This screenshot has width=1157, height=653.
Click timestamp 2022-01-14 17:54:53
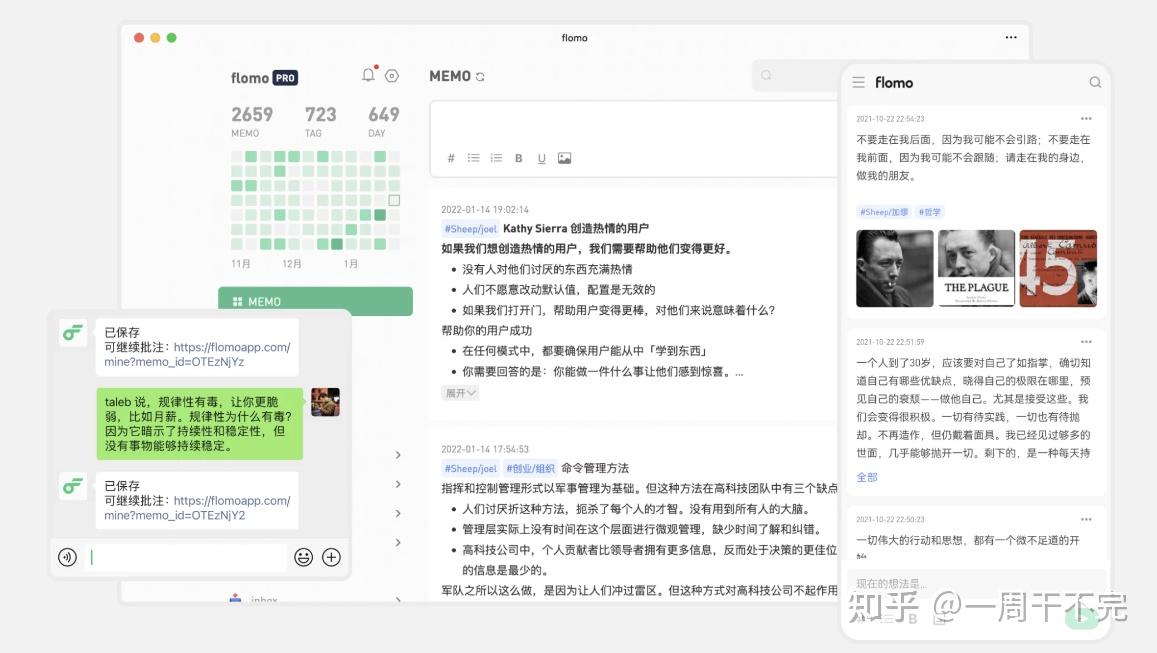pos(485,449)
